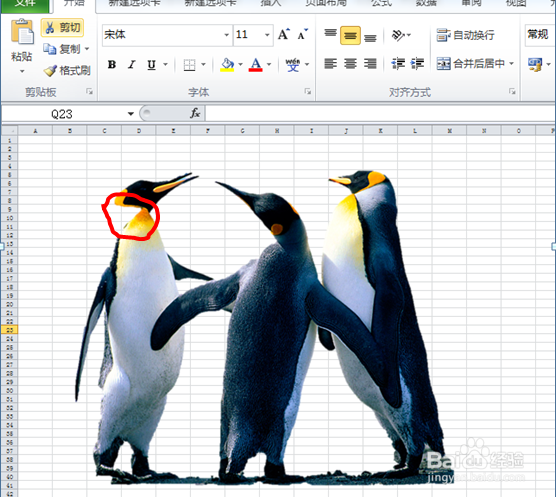The width and height of the screenshot is (556, 497).
Task: Toggle Bold formatting
Action: coord(112,65)
